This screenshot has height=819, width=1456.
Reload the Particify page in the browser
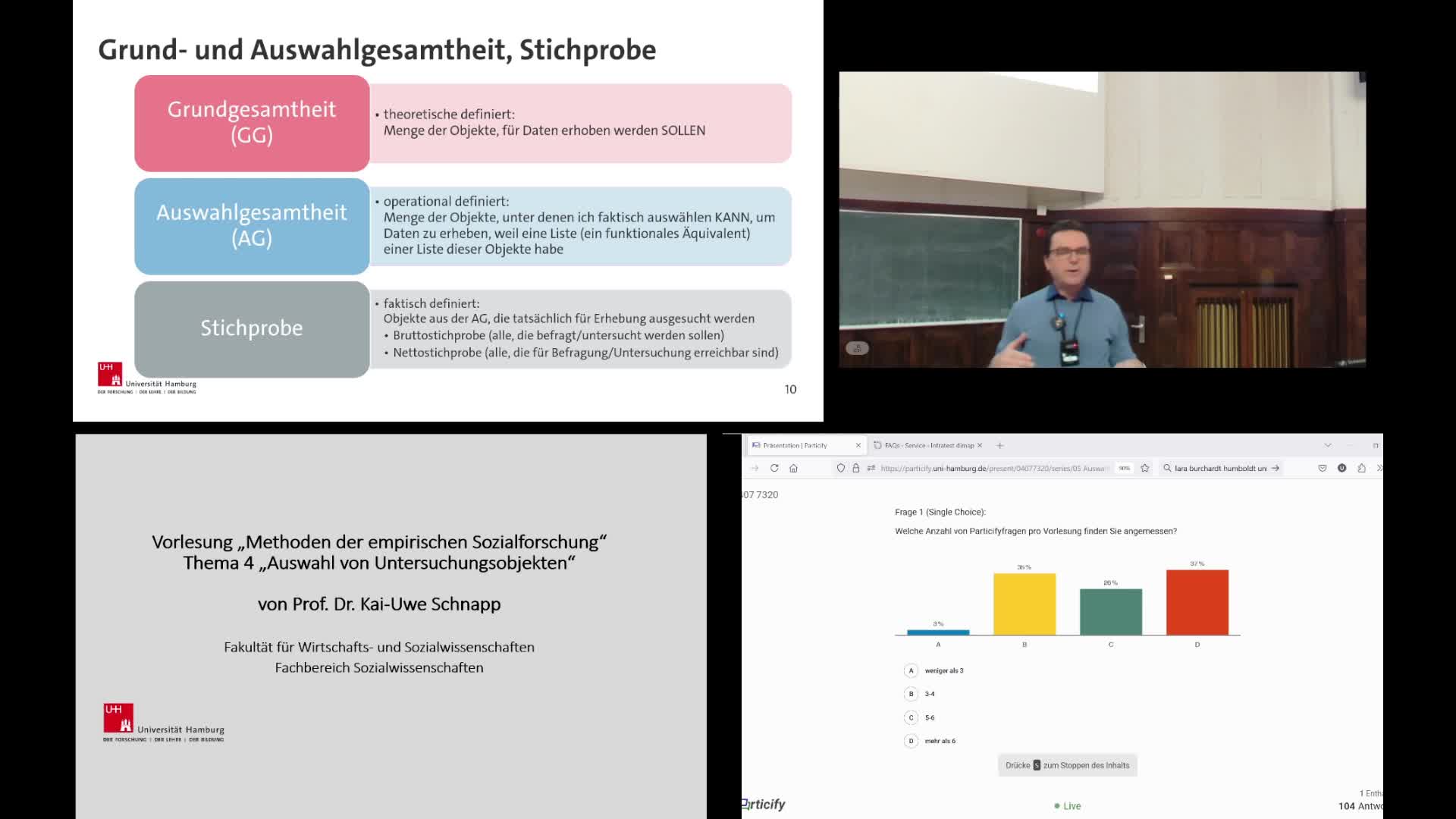tap(774, 468)
